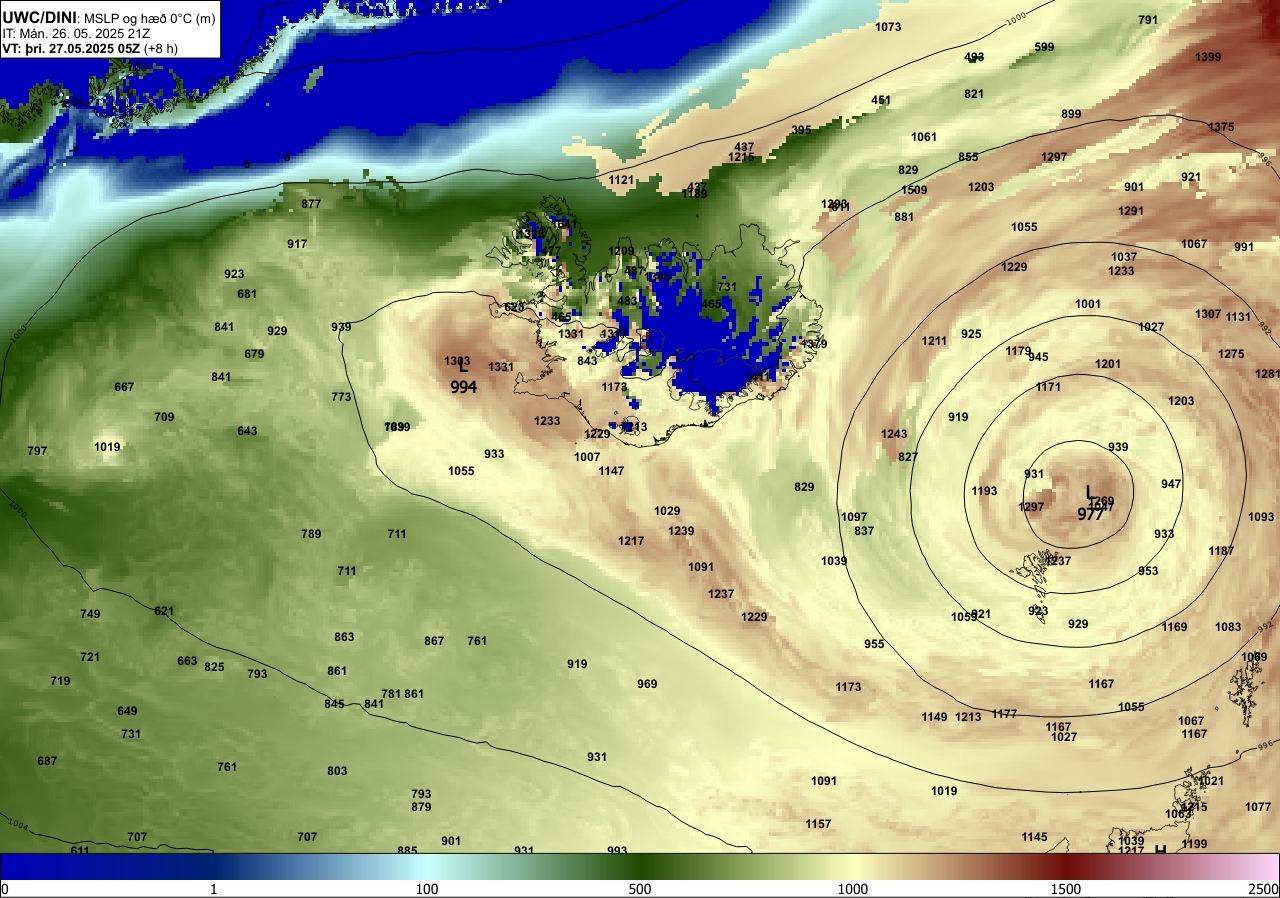
Task: Click the height value 599
Action: (1044, 47)
